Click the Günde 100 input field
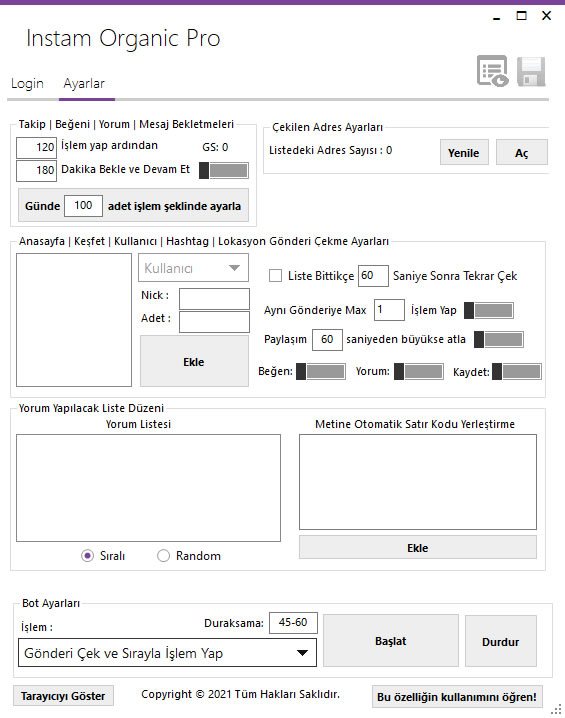The width and height of the screenshot is (565, 718). (x=83, y=206)
